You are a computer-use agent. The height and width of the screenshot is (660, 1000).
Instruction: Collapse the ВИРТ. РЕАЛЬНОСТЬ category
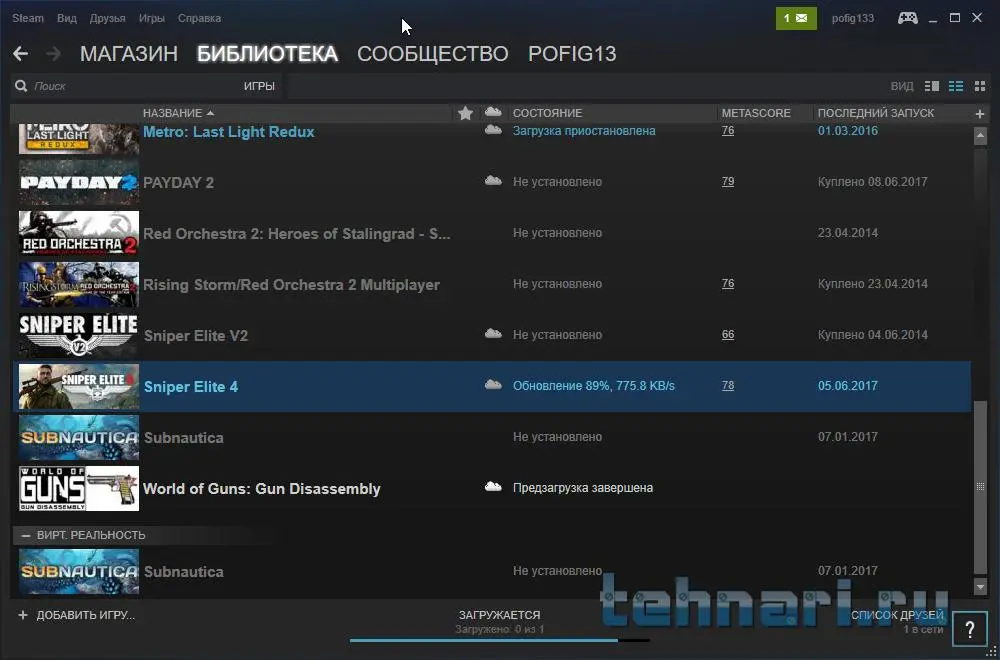pos(26,536)
